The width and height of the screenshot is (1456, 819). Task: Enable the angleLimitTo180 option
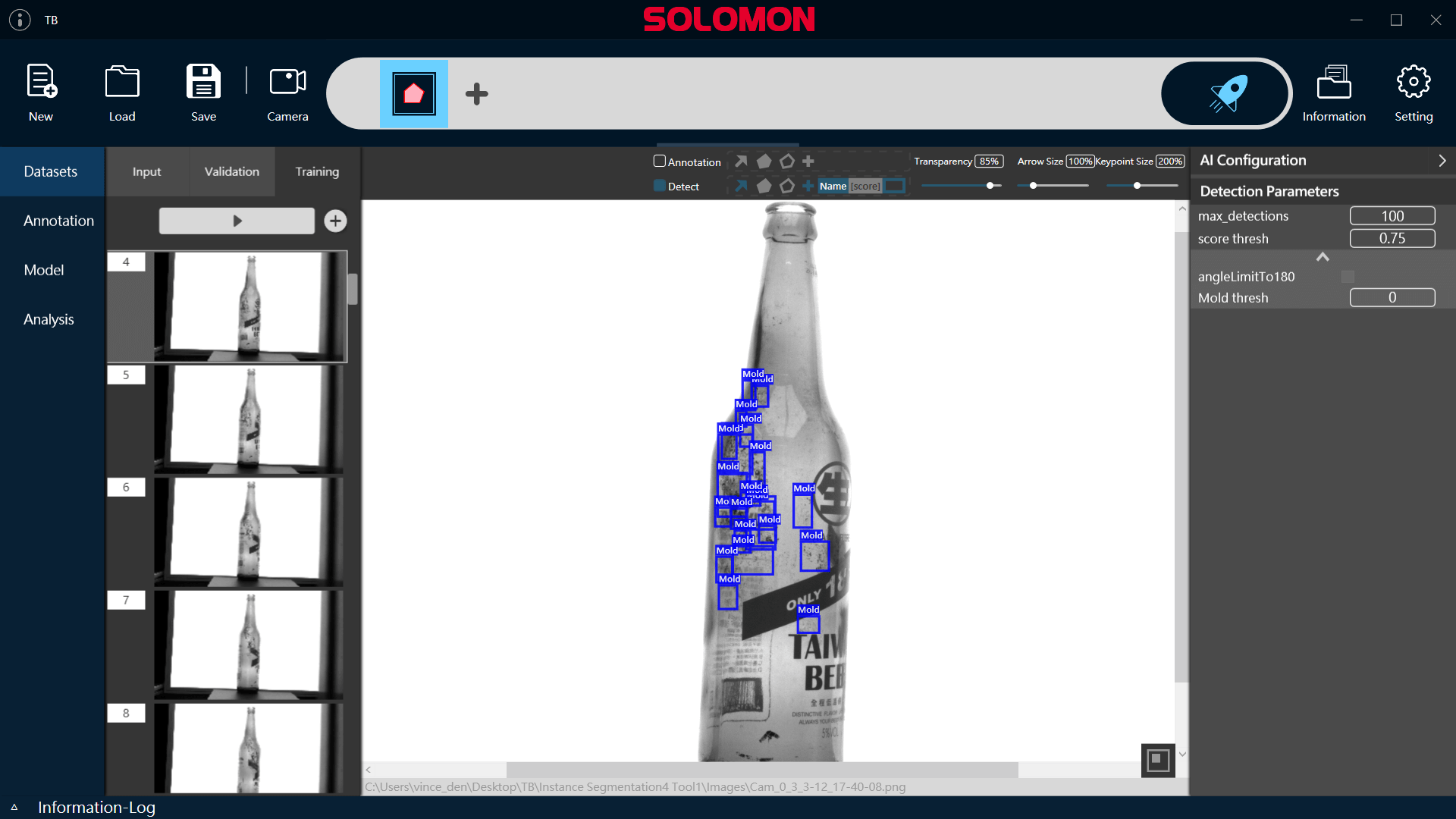coord(1348,277)
